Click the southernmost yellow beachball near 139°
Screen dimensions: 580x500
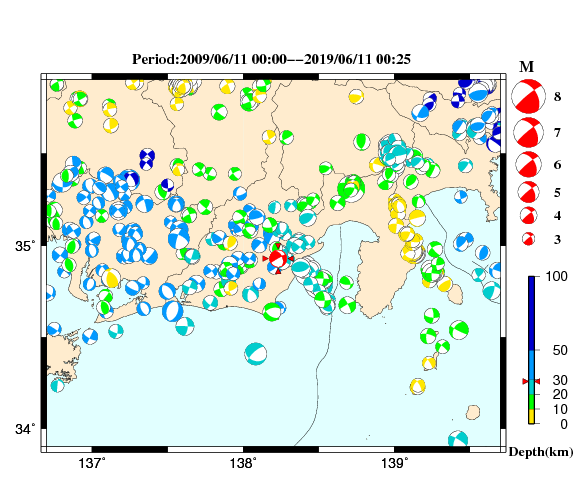[x=418, y=386]
